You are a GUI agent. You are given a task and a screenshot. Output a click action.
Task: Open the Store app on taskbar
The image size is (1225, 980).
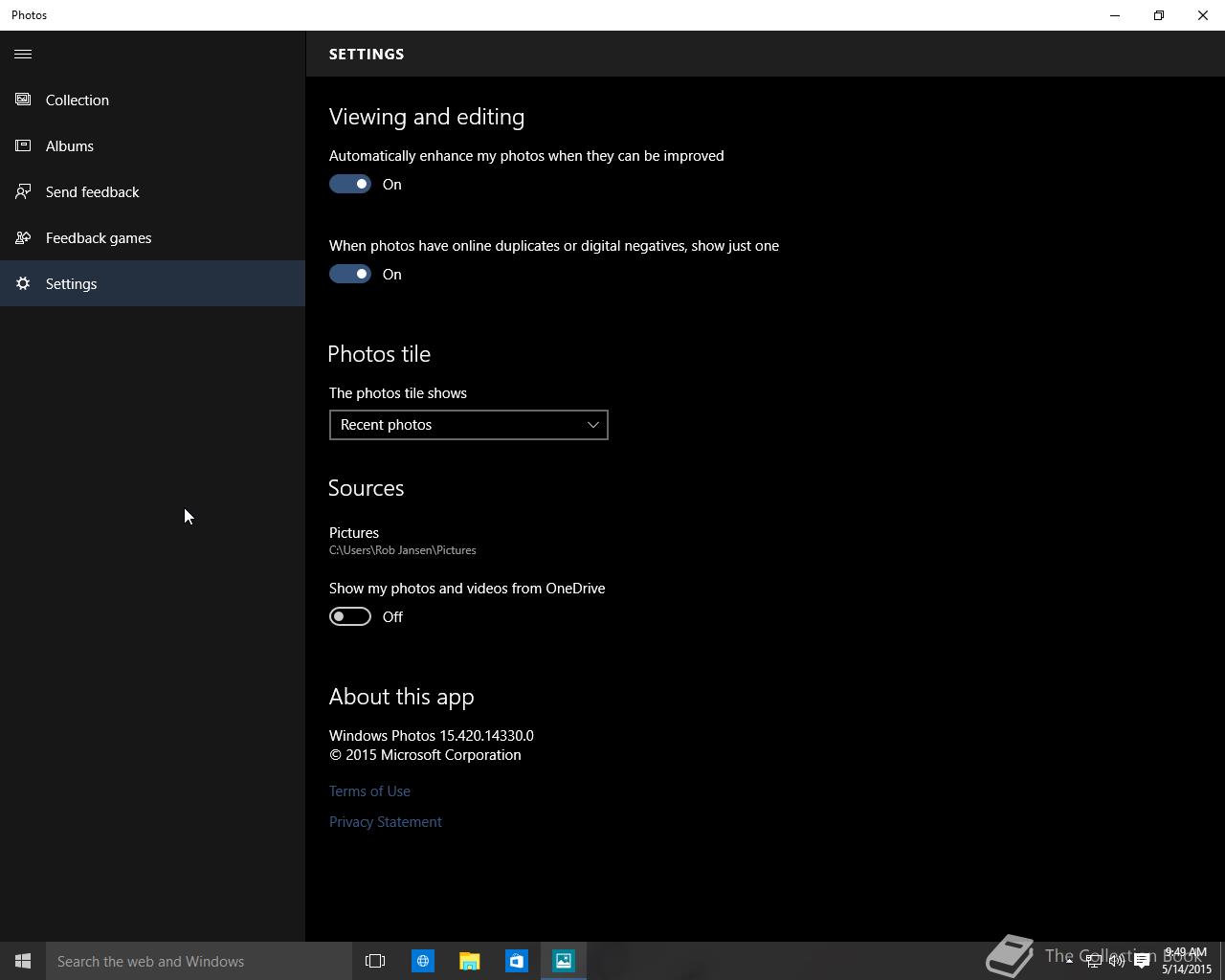tap(516, 961)
